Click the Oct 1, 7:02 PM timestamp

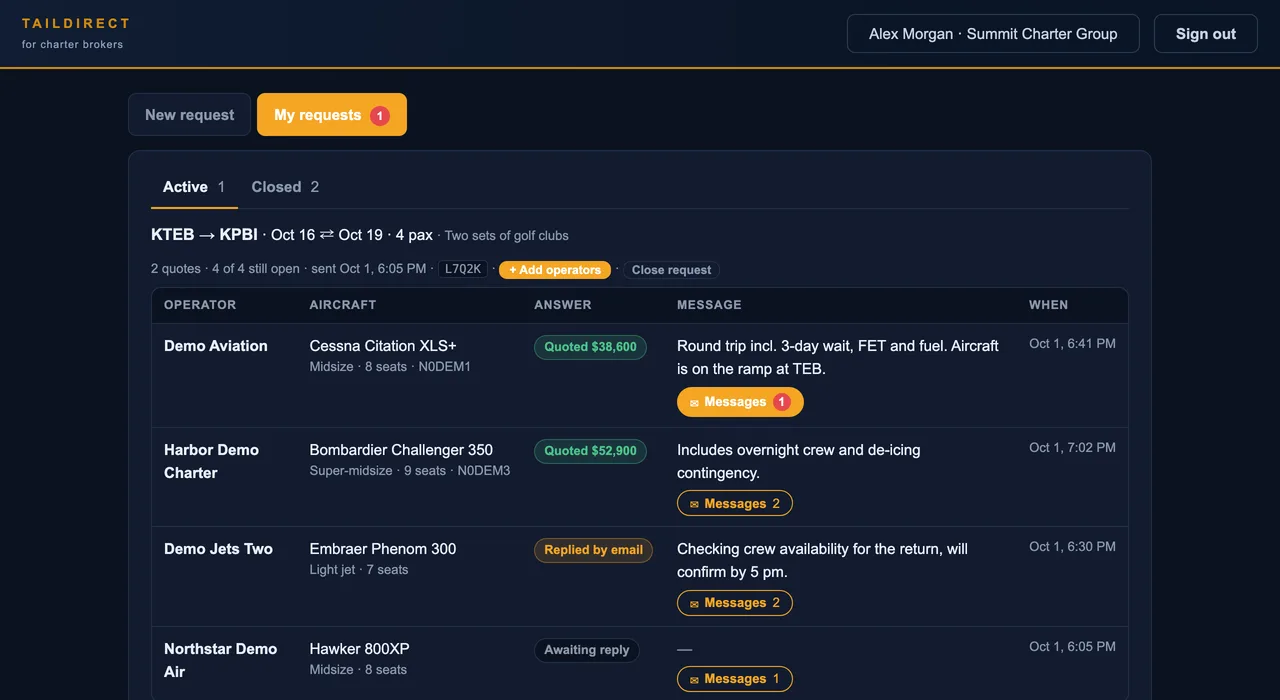[1072, 448]
